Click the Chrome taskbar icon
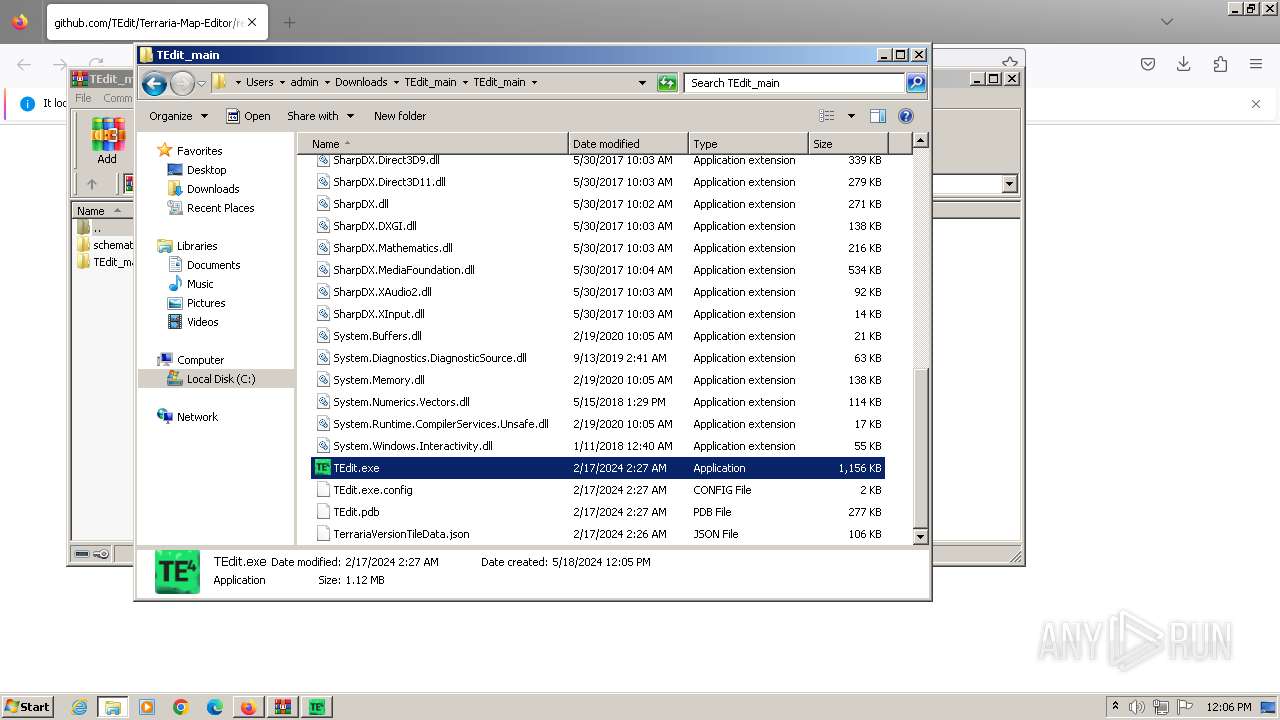The image size is (1280, 720). [x=181, y=707]
